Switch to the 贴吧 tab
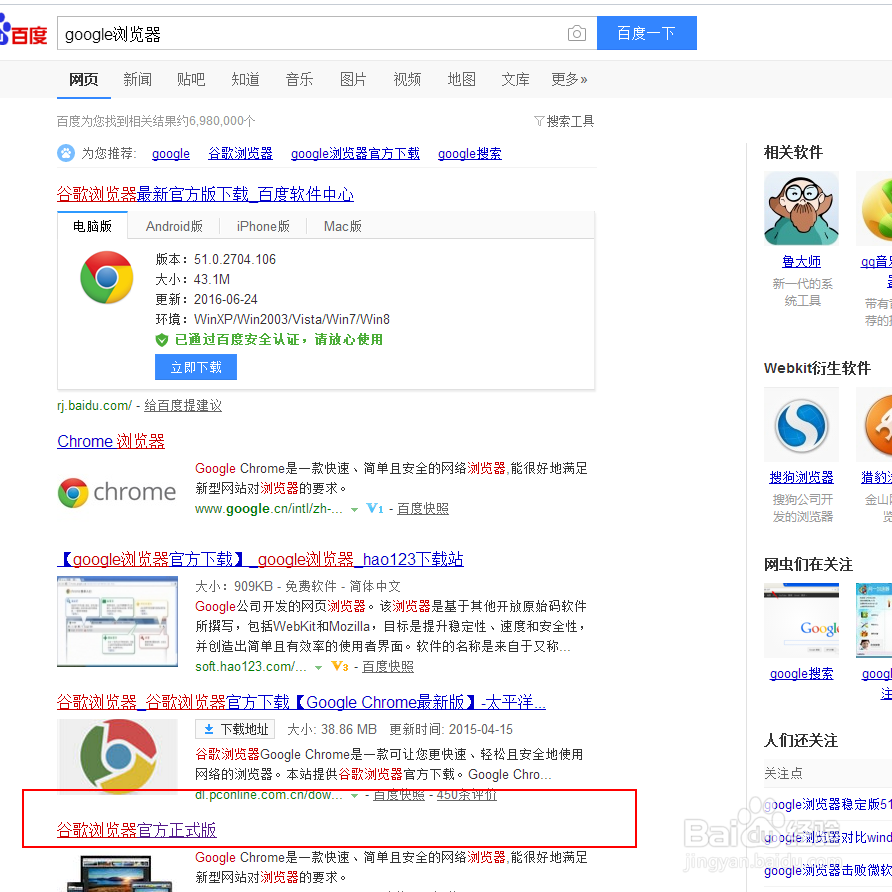The height and width of the screenshot is (892, 892). (x=191, y=79)
